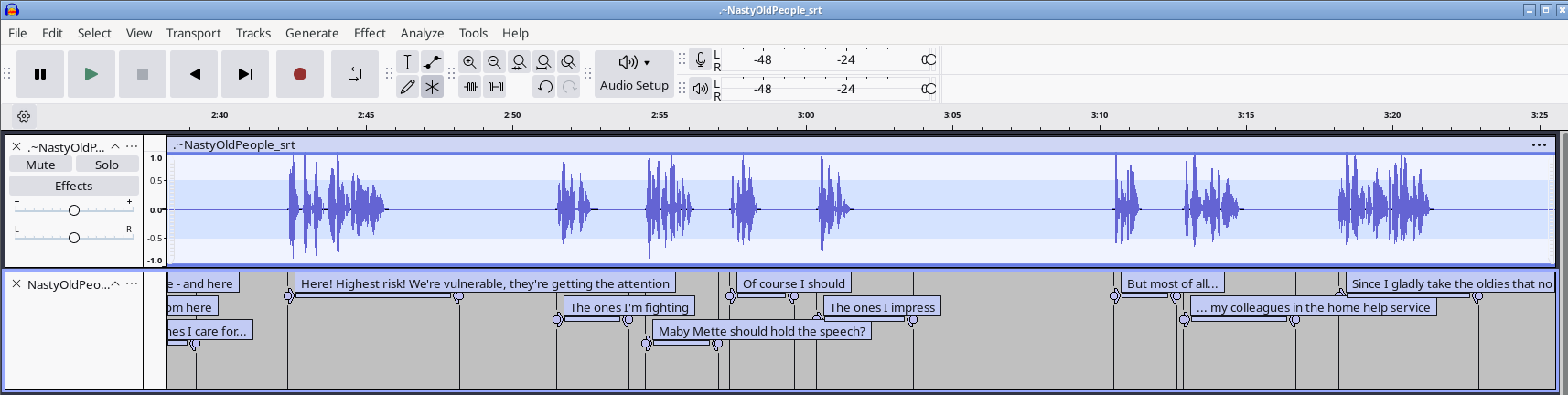Click the Fit Project to Width icon
The image size is (1568, 395).
pyautogui.click(x=543, y=61)
